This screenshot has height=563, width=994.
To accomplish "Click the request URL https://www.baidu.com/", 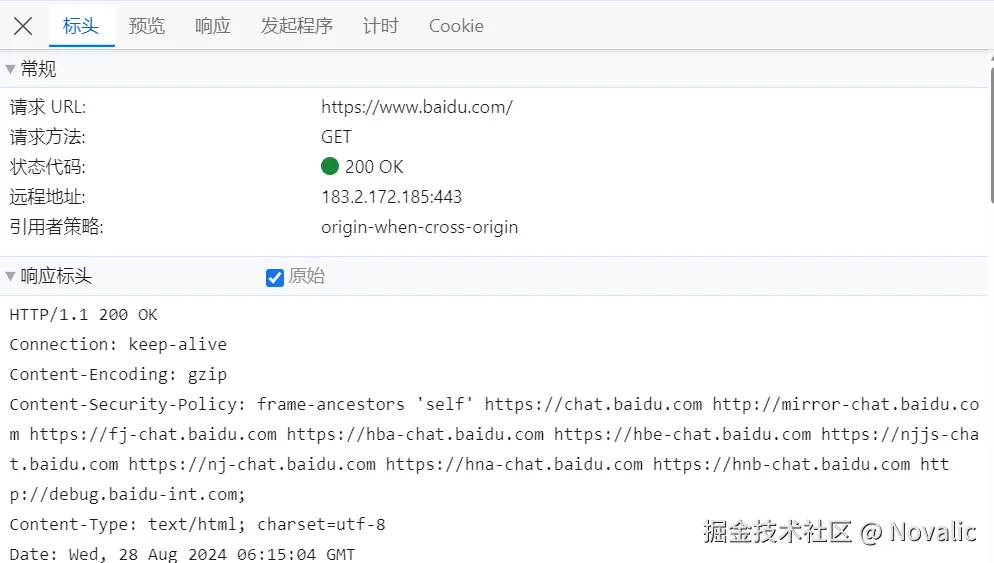I will 416,107.
